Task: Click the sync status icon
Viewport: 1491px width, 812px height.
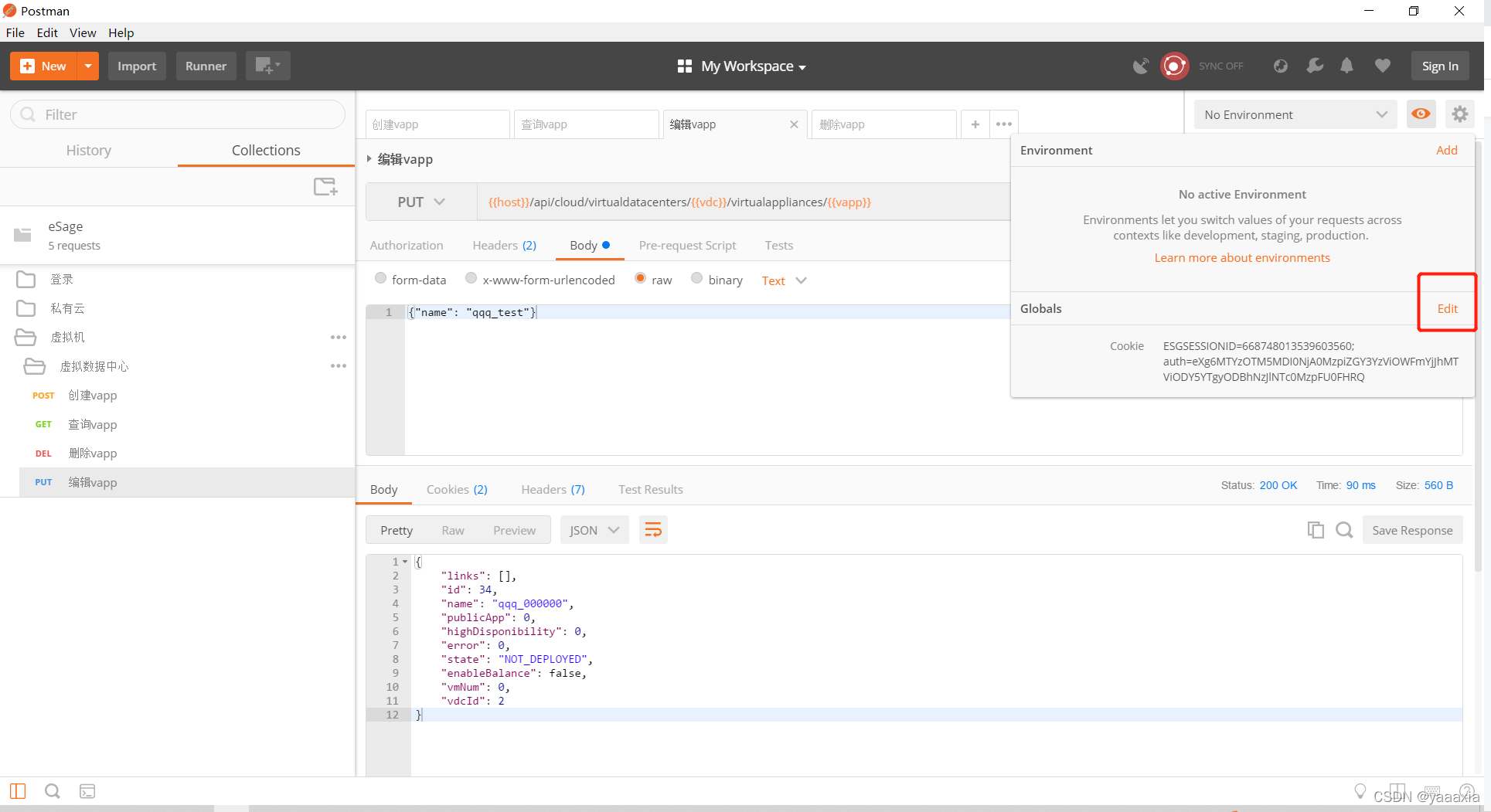Action: click(1174, 66)
